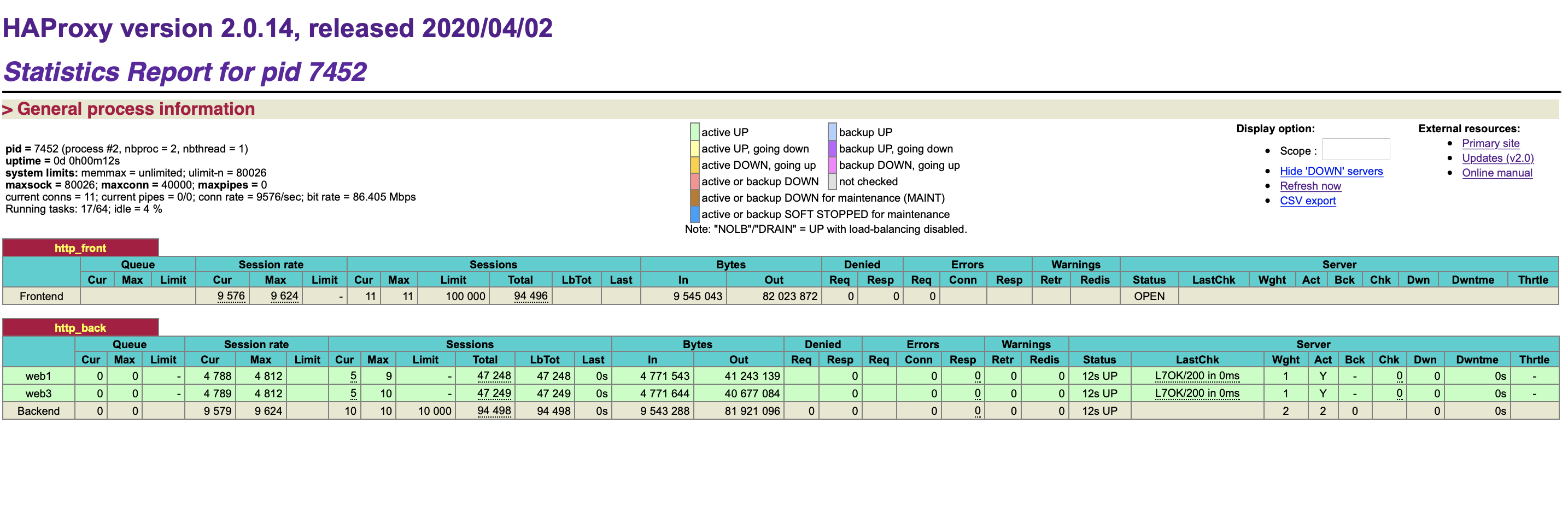This screenshot has width=1568, height=505.
Task: Click the active DOWN, going up swatch
Action: tap(694, 165)
